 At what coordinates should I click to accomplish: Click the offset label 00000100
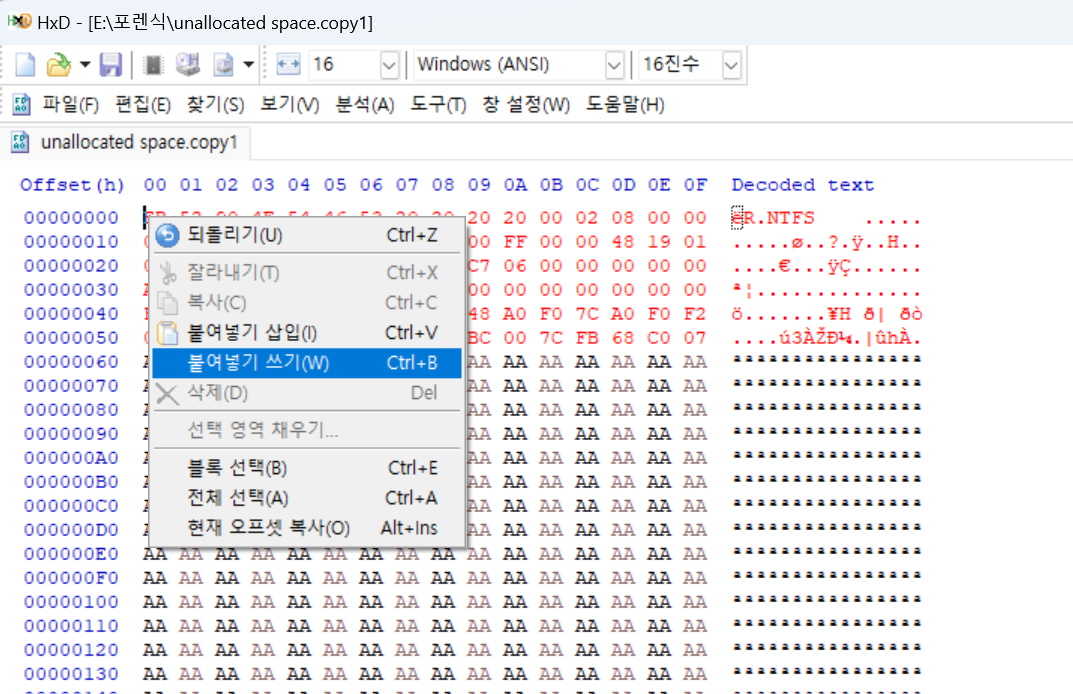71,601
